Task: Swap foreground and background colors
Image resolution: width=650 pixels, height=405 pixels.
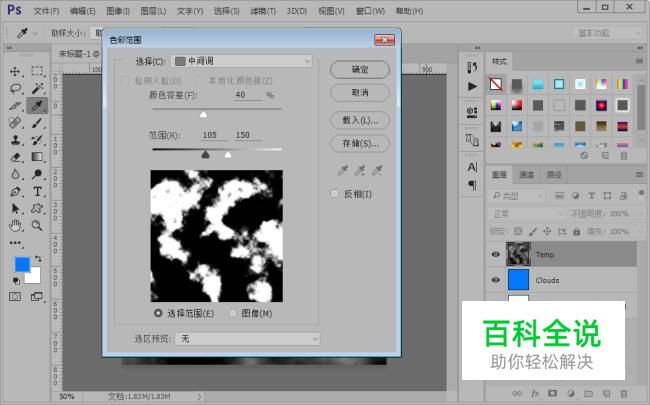Action: (38, 259)
